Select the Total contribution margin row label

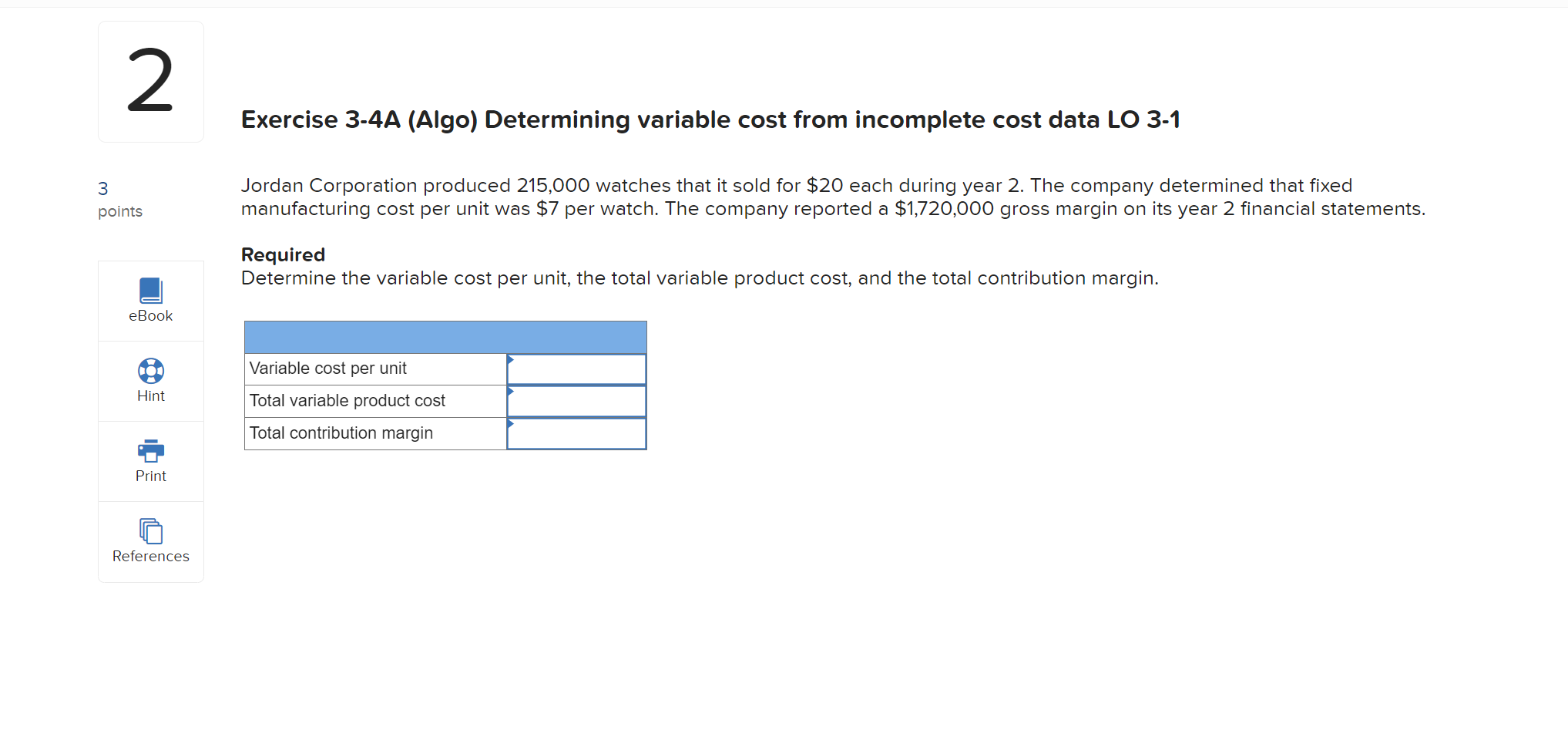[x=340, y=433]
